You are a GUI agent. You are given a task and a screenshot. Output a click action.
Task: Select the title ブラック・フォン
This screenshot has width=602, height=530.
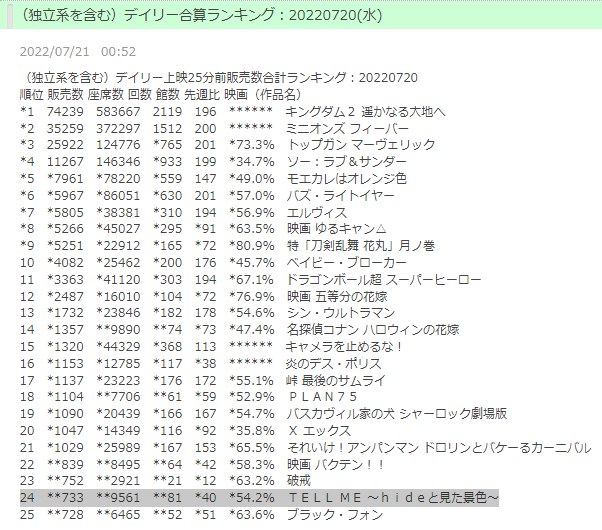pos(335,515)
